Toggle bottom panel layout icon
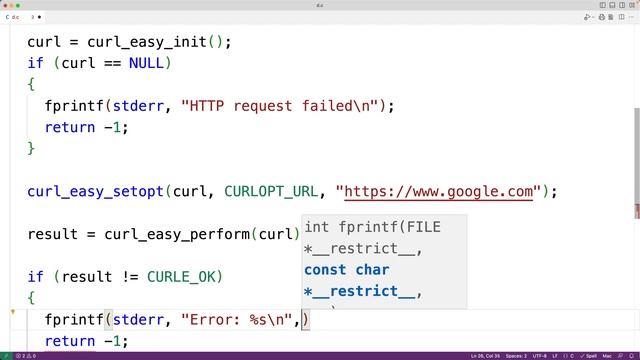The height and width of the screenshot is (360, 640). (x=612, y=5)
